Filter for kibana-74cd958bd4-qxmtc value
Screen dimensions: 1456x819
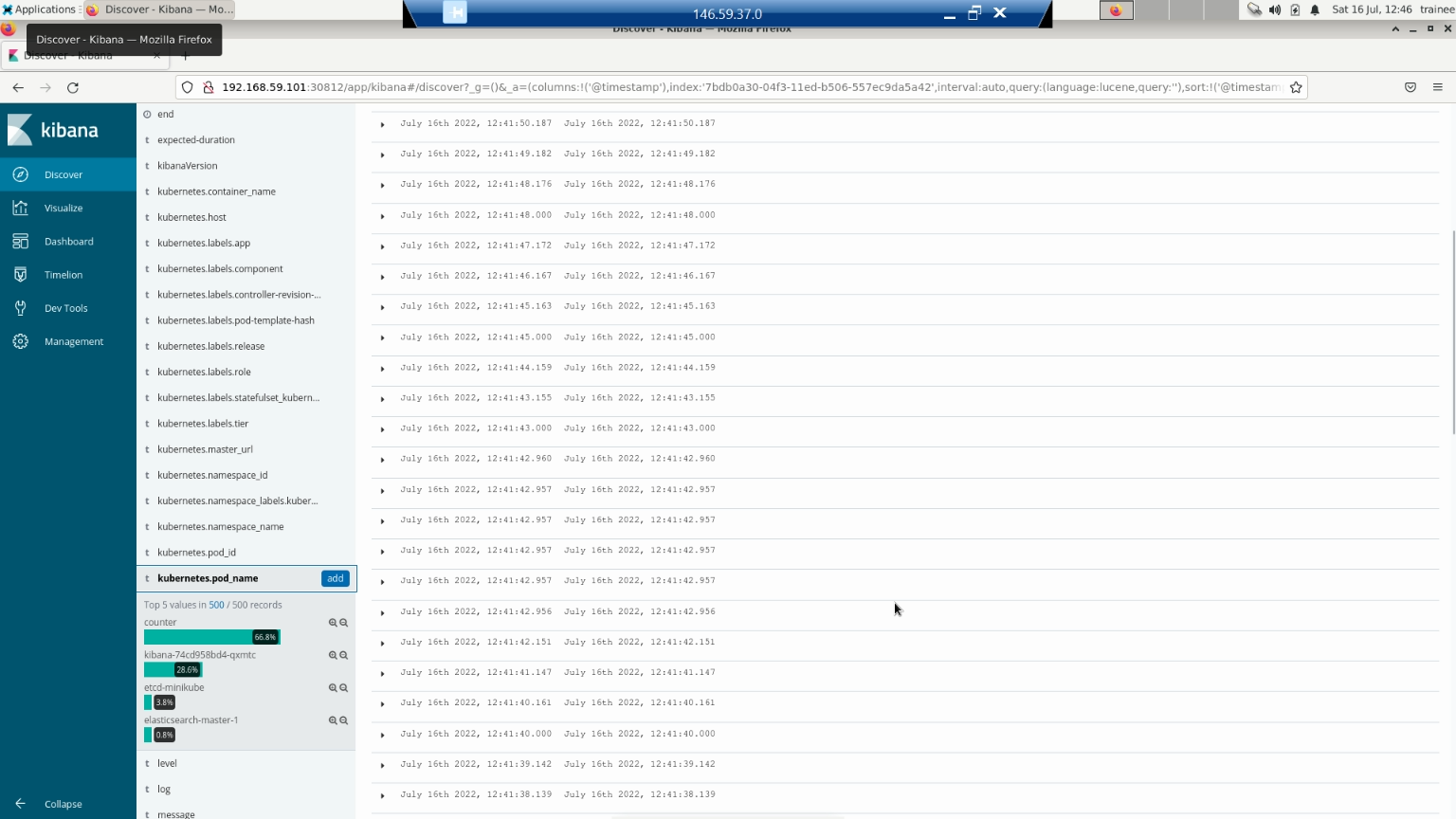click(x=333, y=655)
